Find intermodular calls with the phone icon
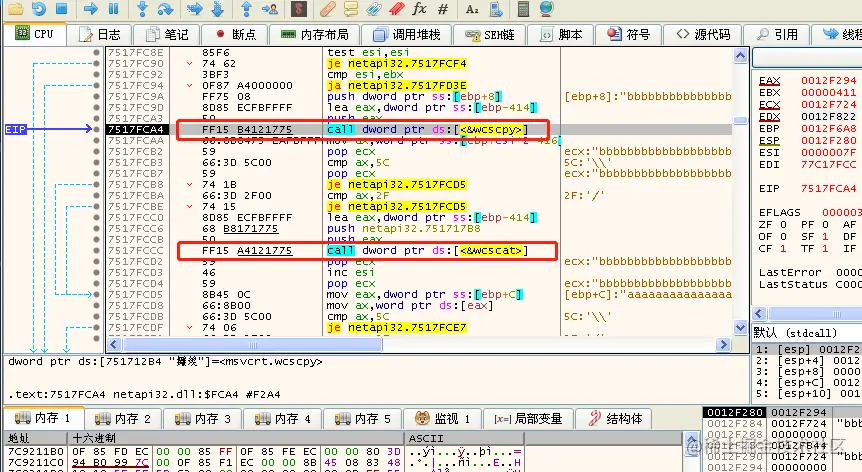This screenshot has height=472, width=862. (x=496, y=8)
